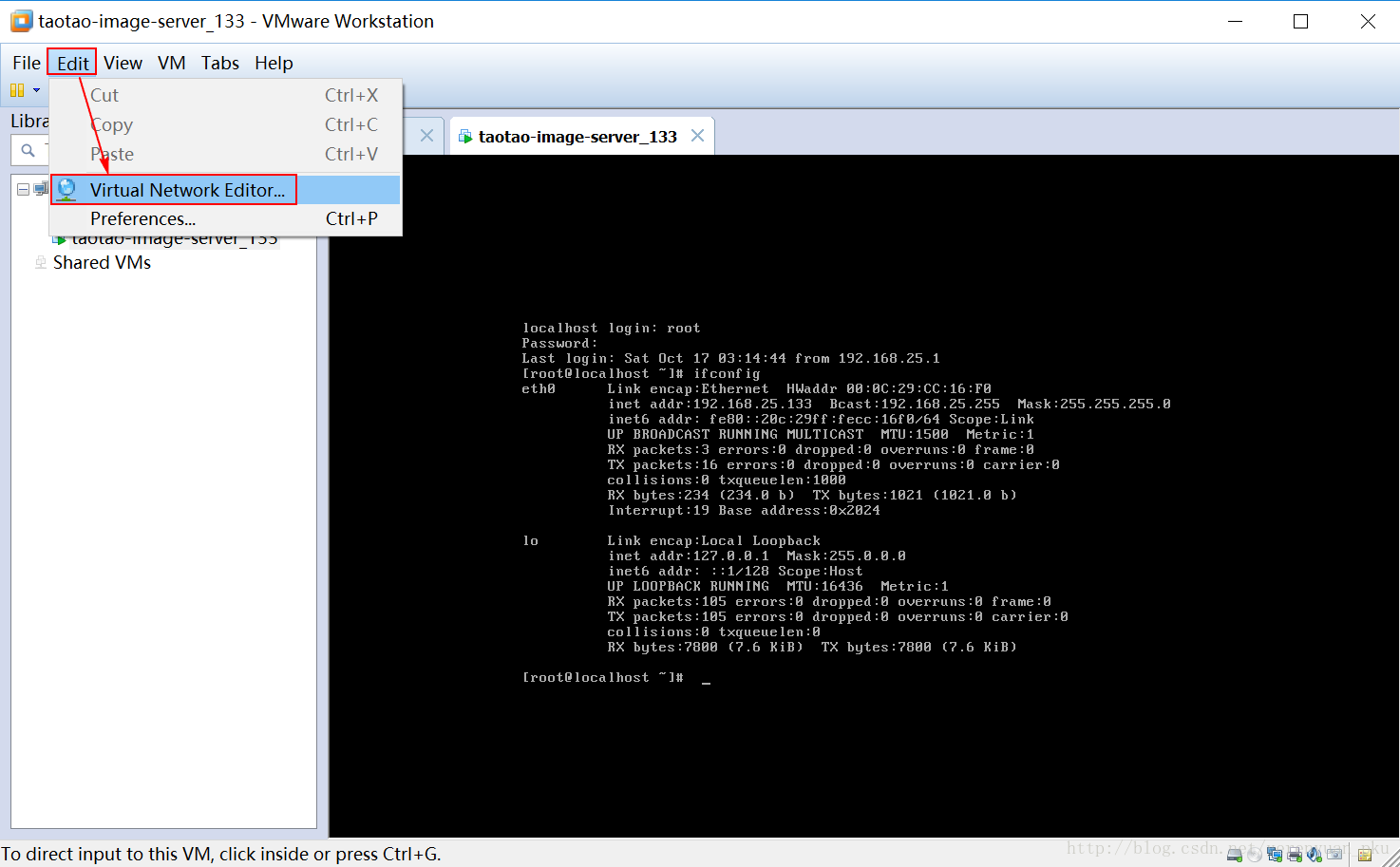Click the final root@localhost prompt
This screenshot has height=867, width=1400.
point(603,677)
